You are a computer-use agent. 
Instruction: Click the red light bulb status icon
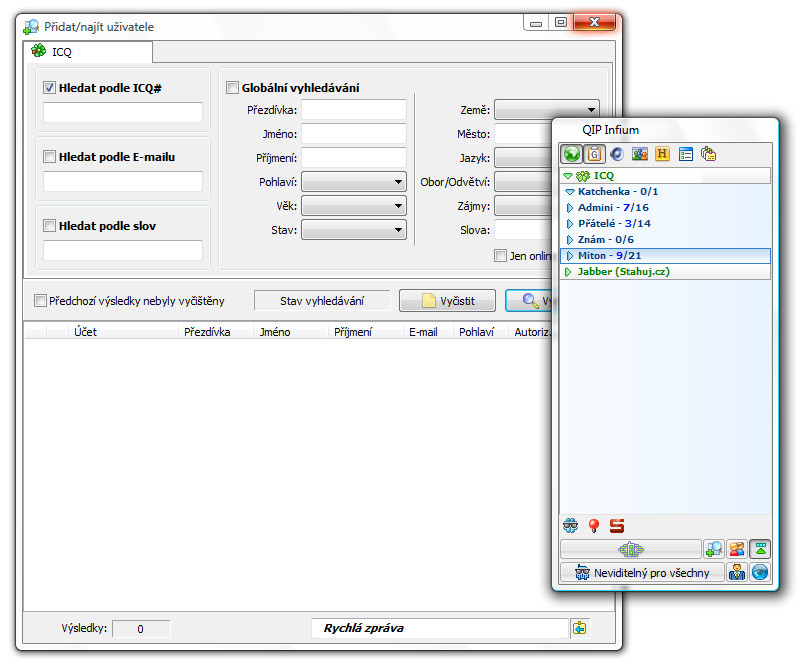(593, 525)
